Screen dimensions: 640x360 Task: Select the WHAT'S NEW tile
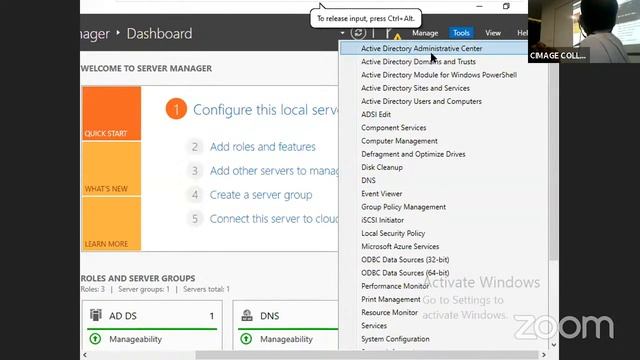click(111, 169)
